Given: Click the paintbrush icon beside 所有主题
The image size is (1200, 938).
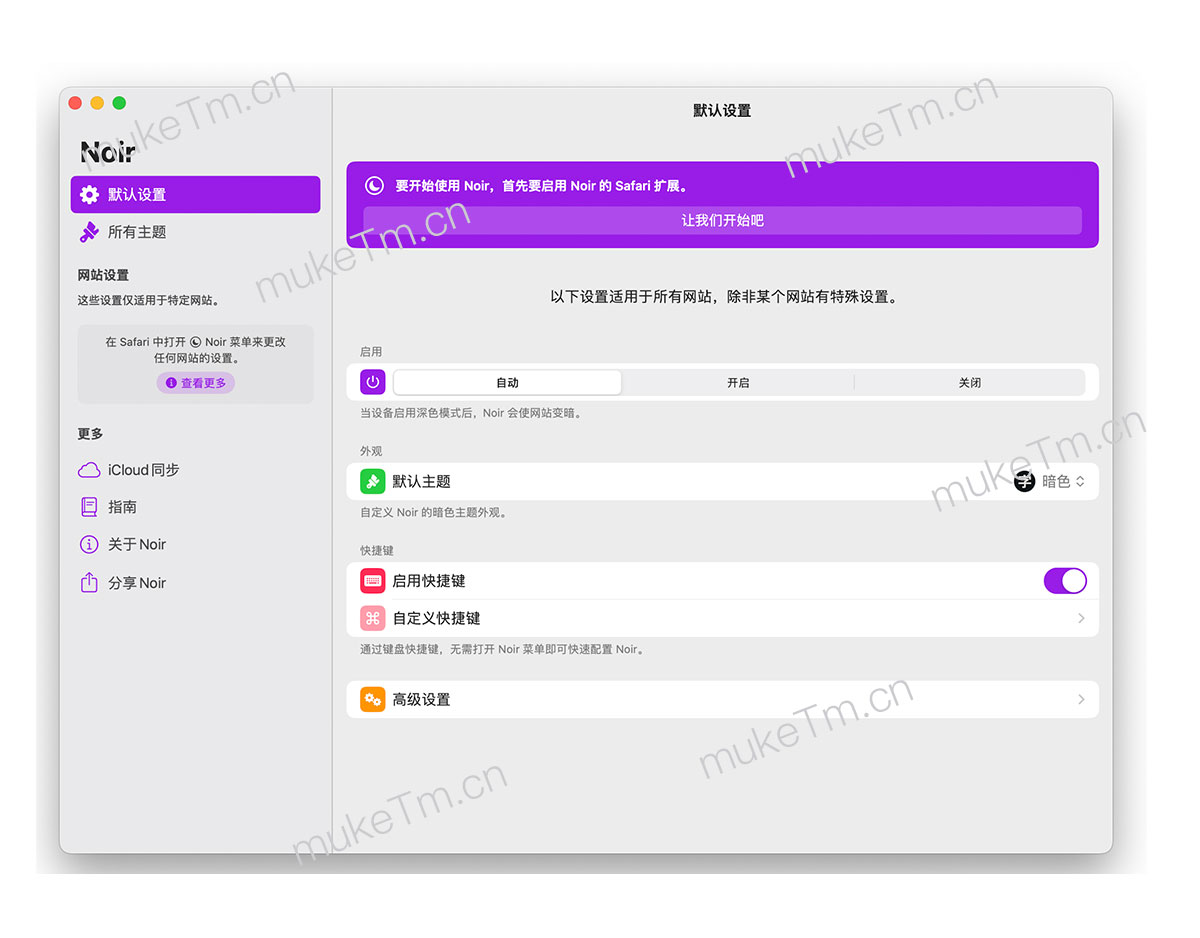Looking at the screenshot, I should pyautogui.click(x=89, y=232).
